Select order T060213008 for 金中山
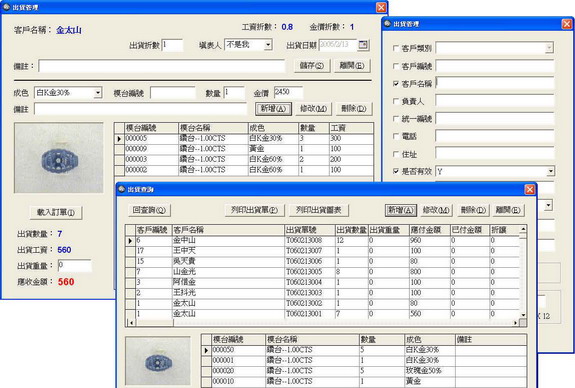The image size is (575, 388). (323, 241)
